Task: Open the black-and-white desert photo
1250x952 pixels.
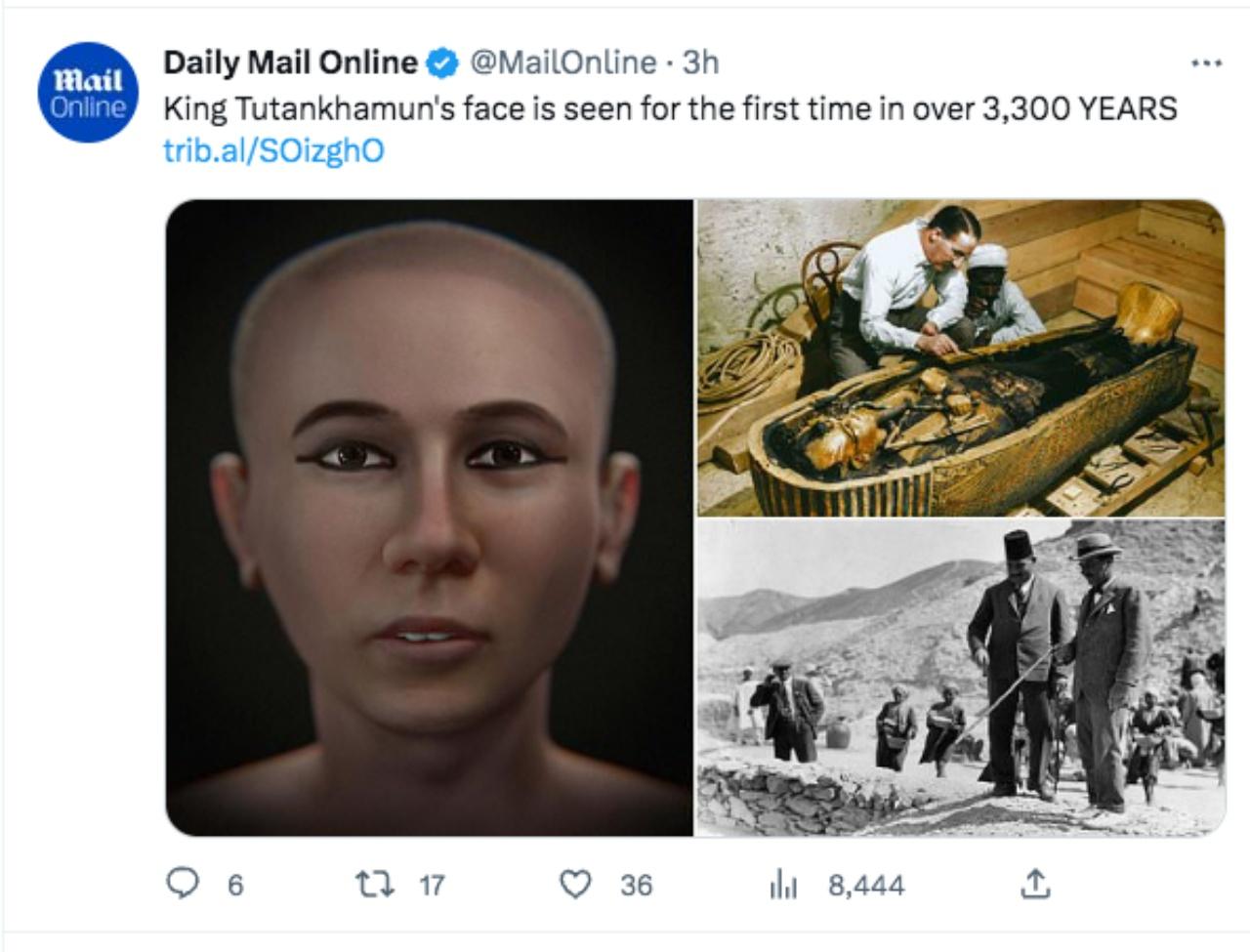Action: [x=960, y=678]
